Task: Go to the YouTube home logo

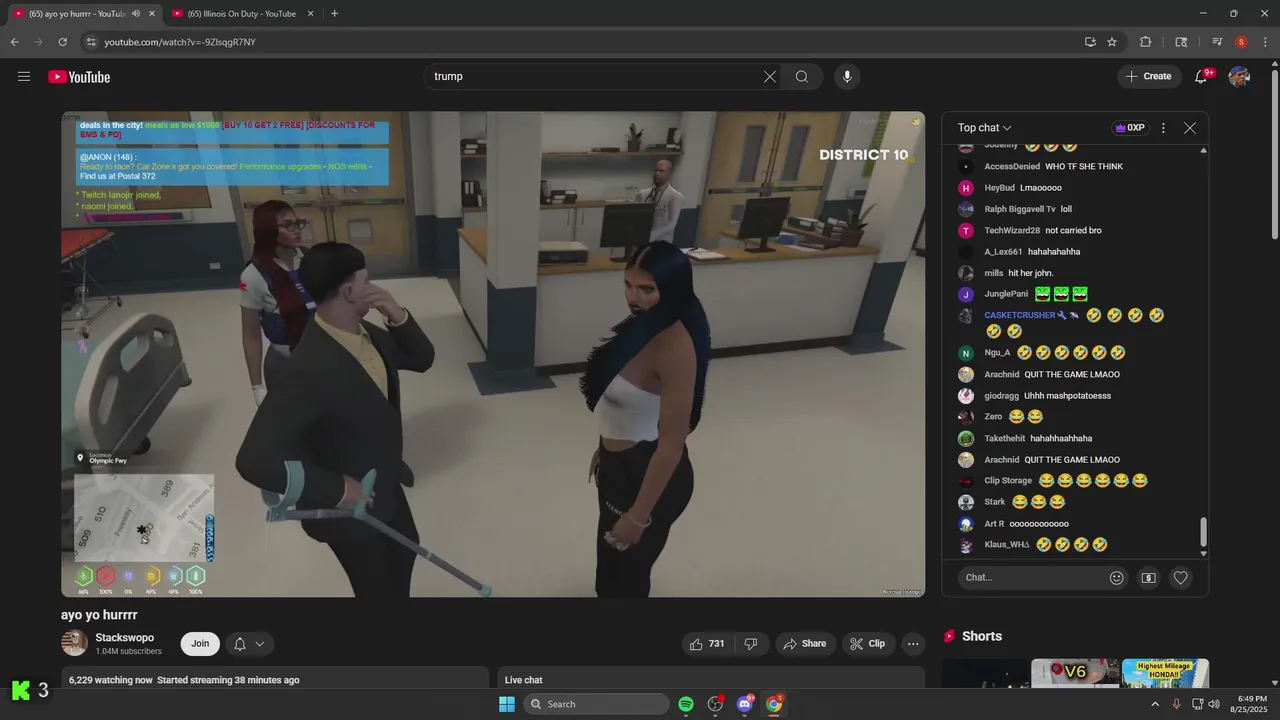Action: point(79,77)
